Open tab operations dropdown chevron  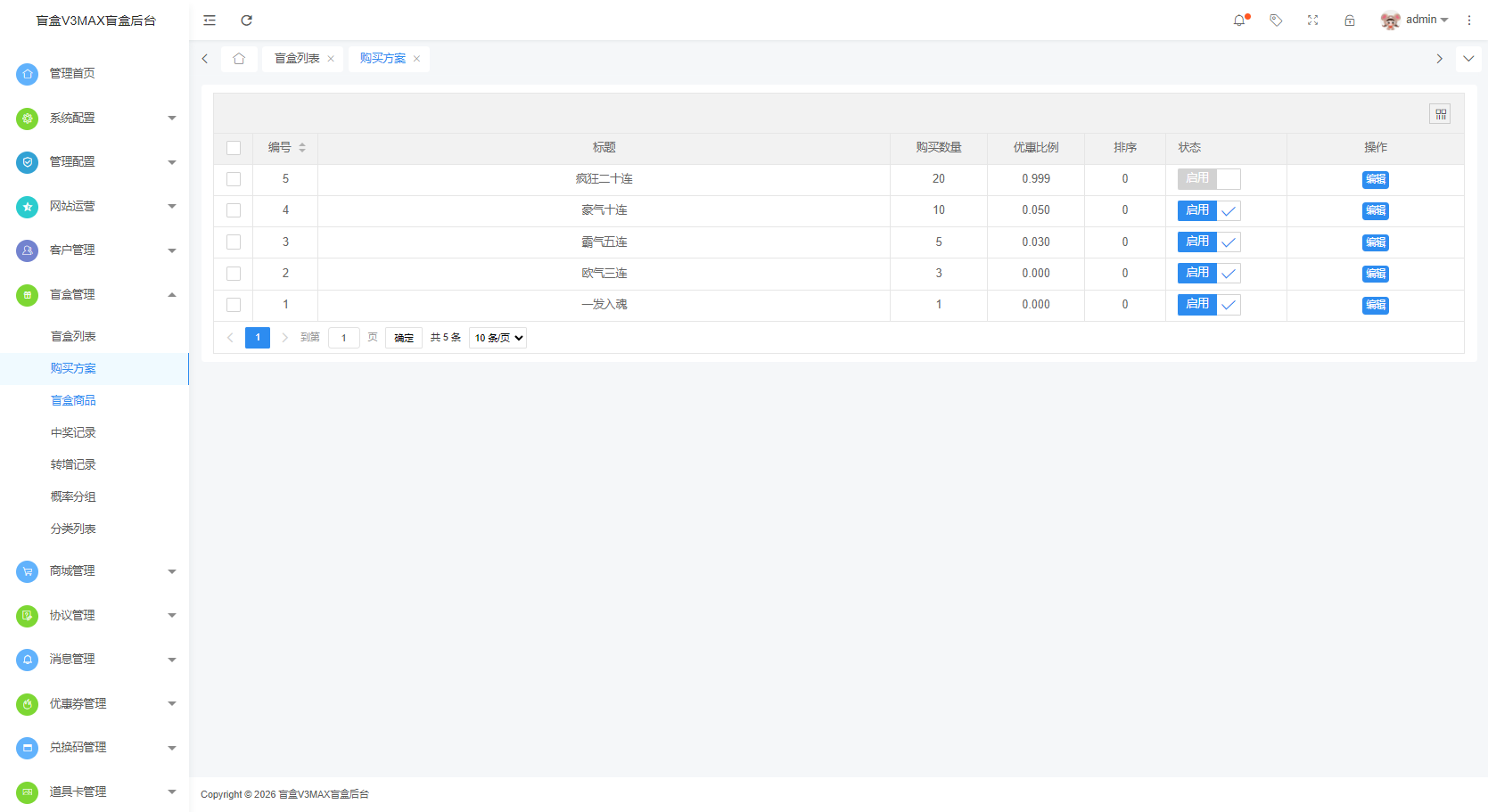tap(1468, 59)
